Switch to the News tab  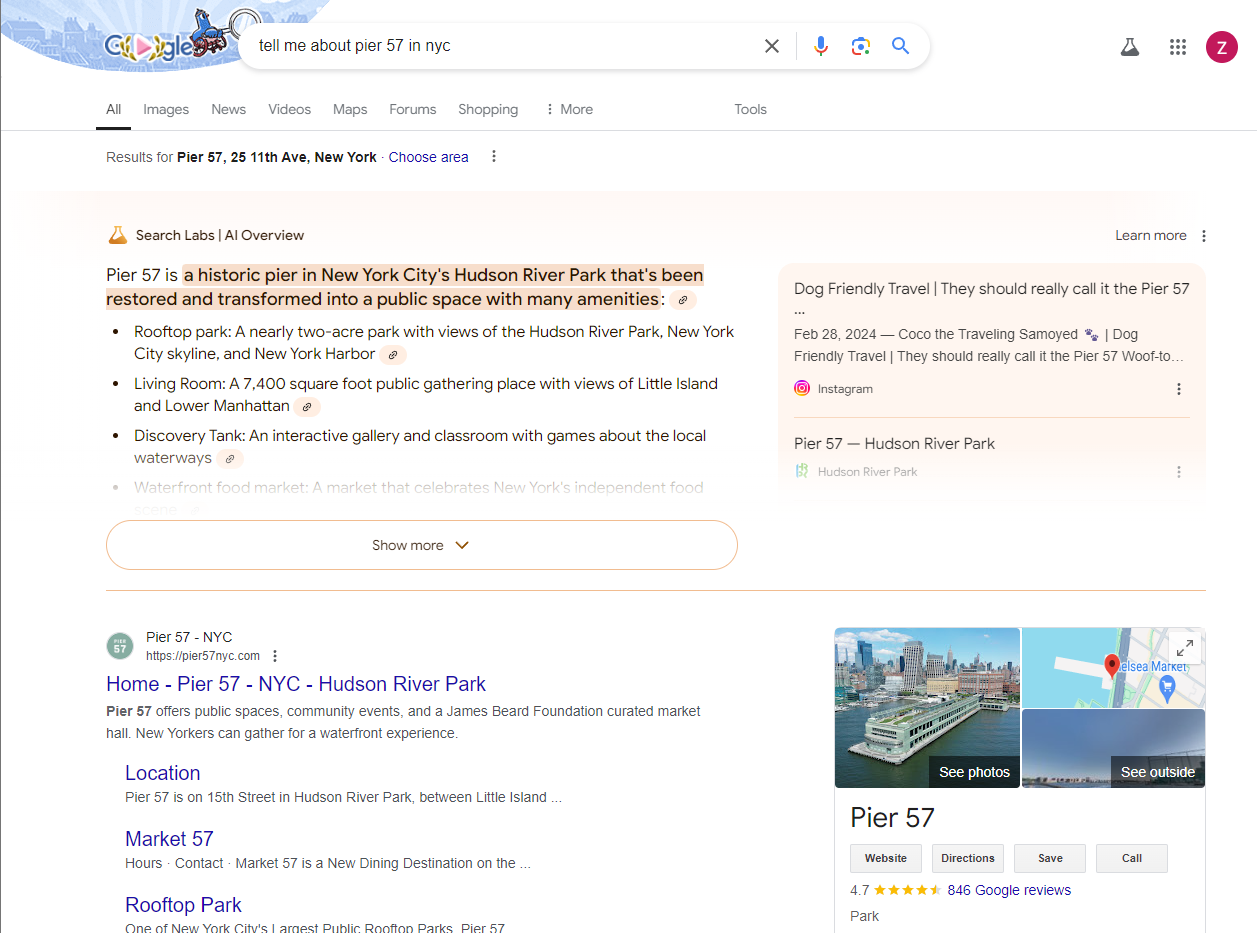[x=228, y=109]
